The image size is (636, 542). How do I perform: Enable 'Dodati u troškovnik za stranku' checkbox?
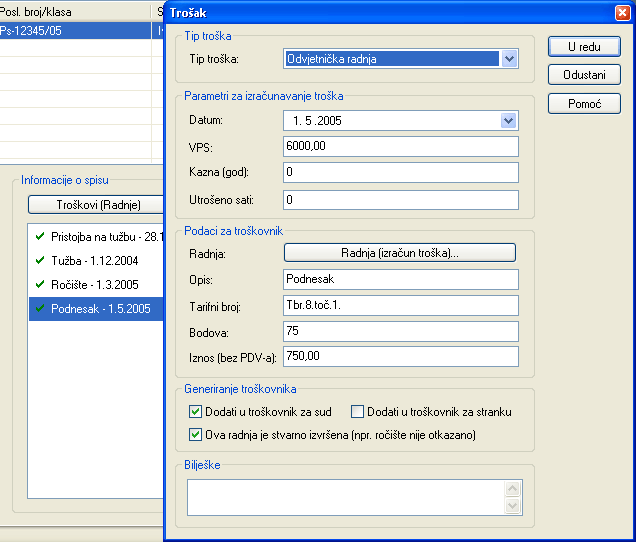(x=358, y=411)
